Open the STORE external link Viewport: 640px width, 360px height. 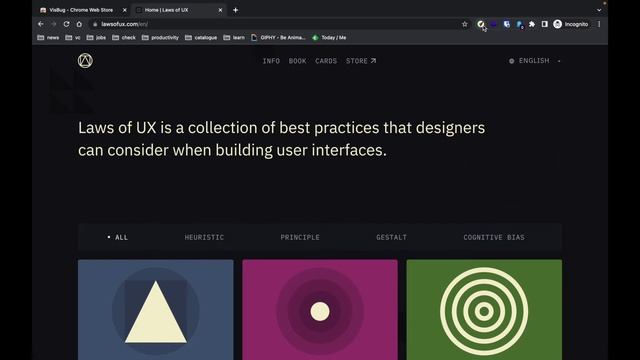point(361,61)
